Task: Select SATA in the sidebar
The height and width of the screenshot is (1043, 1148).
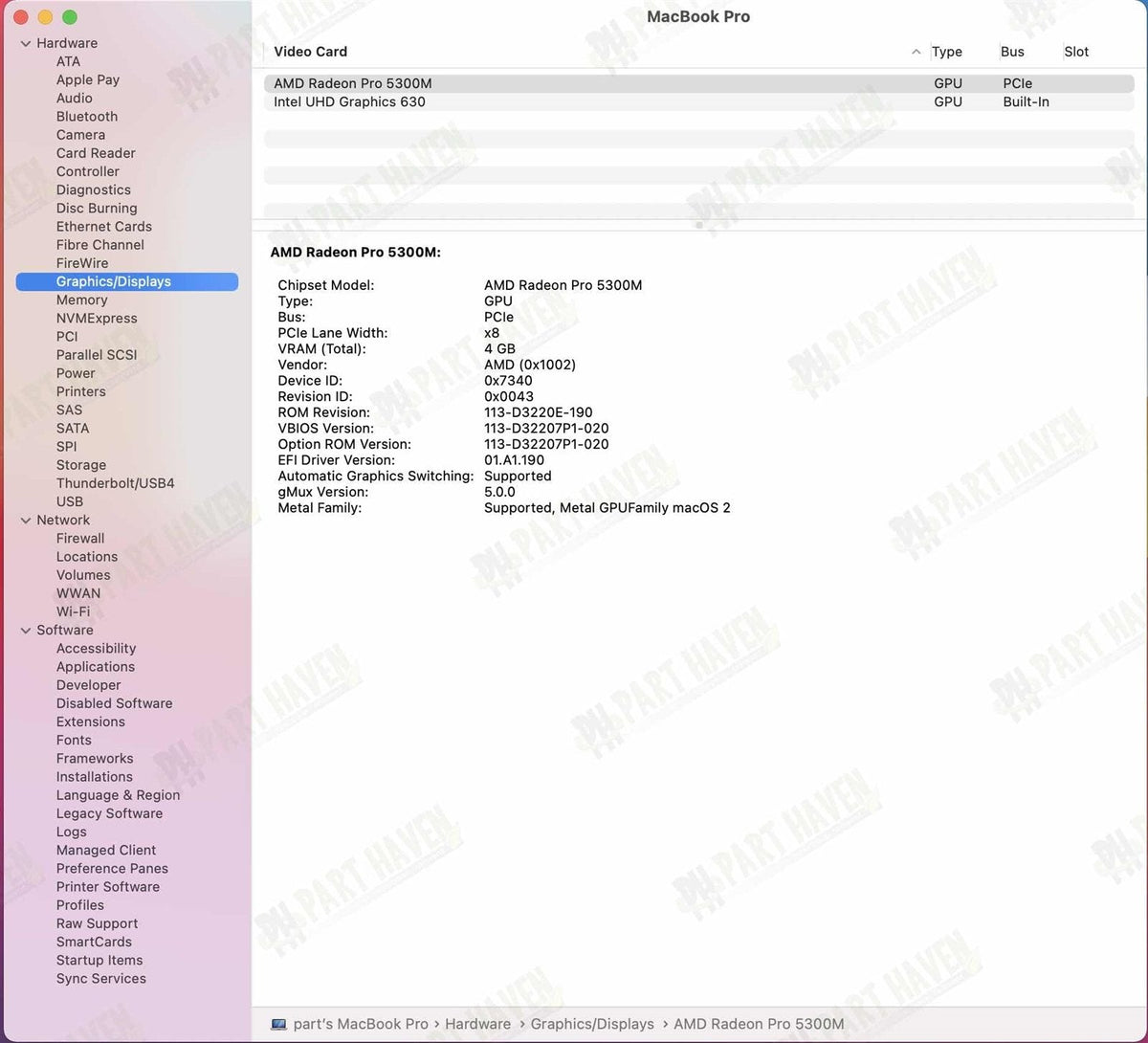Action: 73,428
